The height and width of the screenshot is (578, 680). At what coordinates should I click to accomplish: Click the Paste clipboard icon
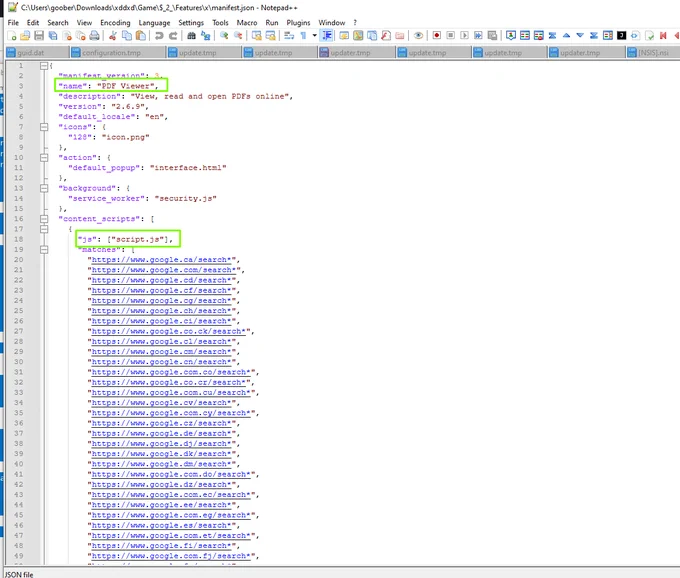(x=141, y=36)
